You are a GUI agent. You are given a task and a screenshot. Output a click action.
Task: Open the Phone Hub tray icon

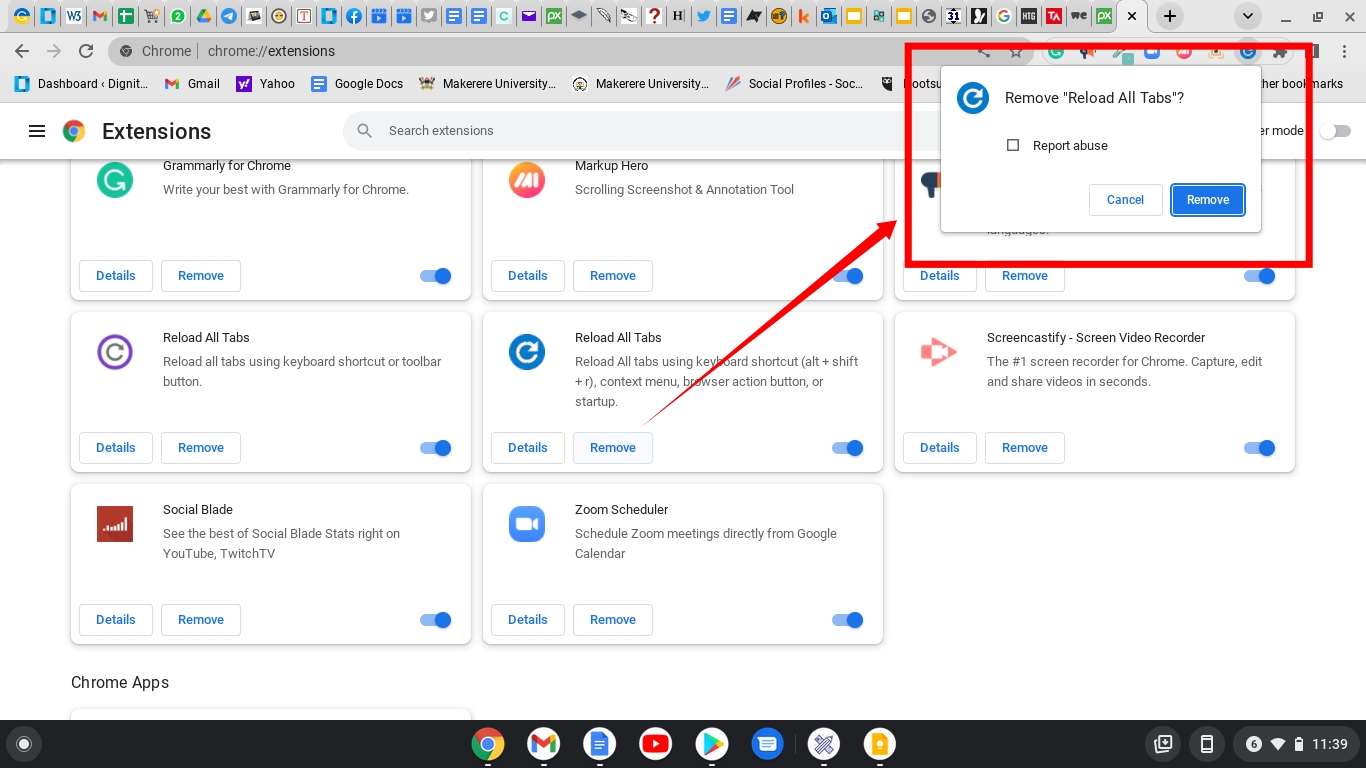pos(1207,744)
